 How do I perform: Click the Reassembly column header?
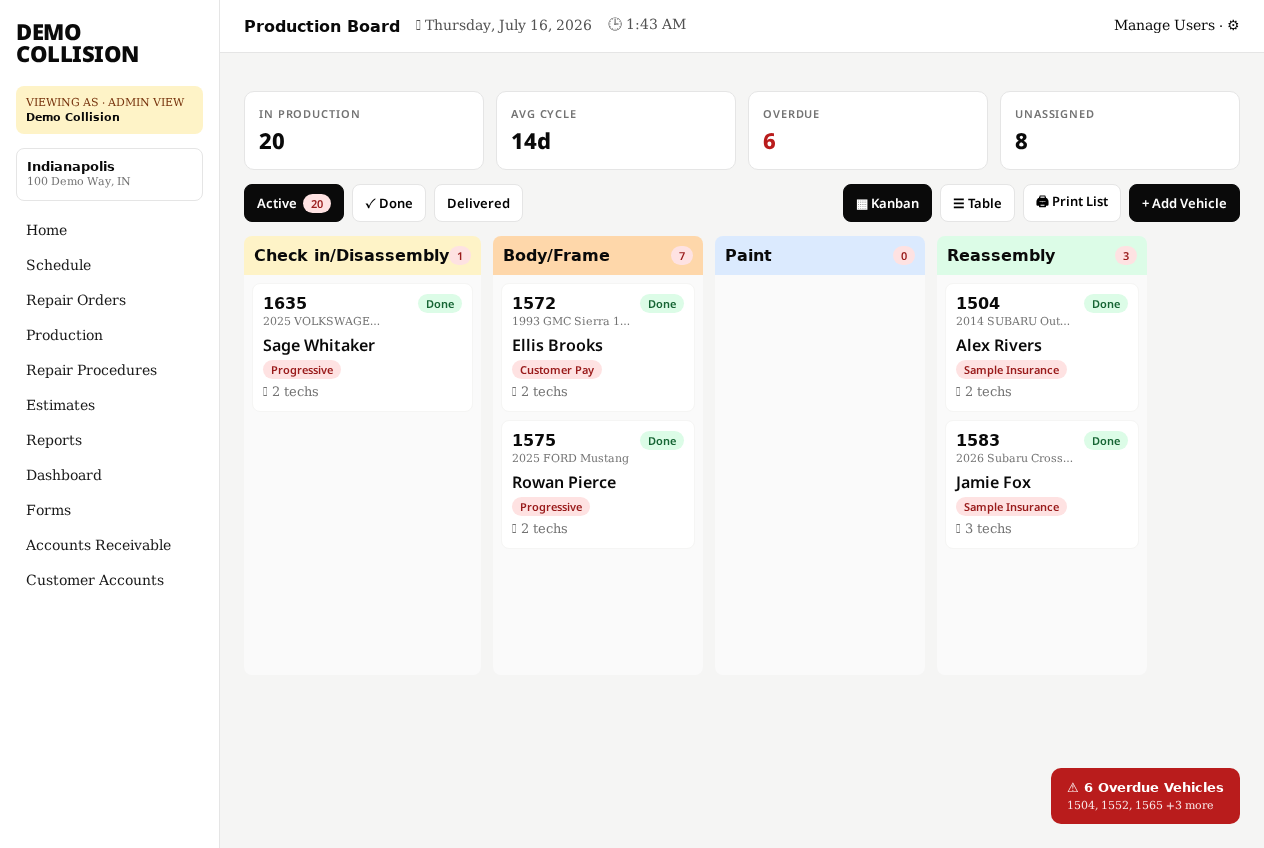coord(1042,255)
